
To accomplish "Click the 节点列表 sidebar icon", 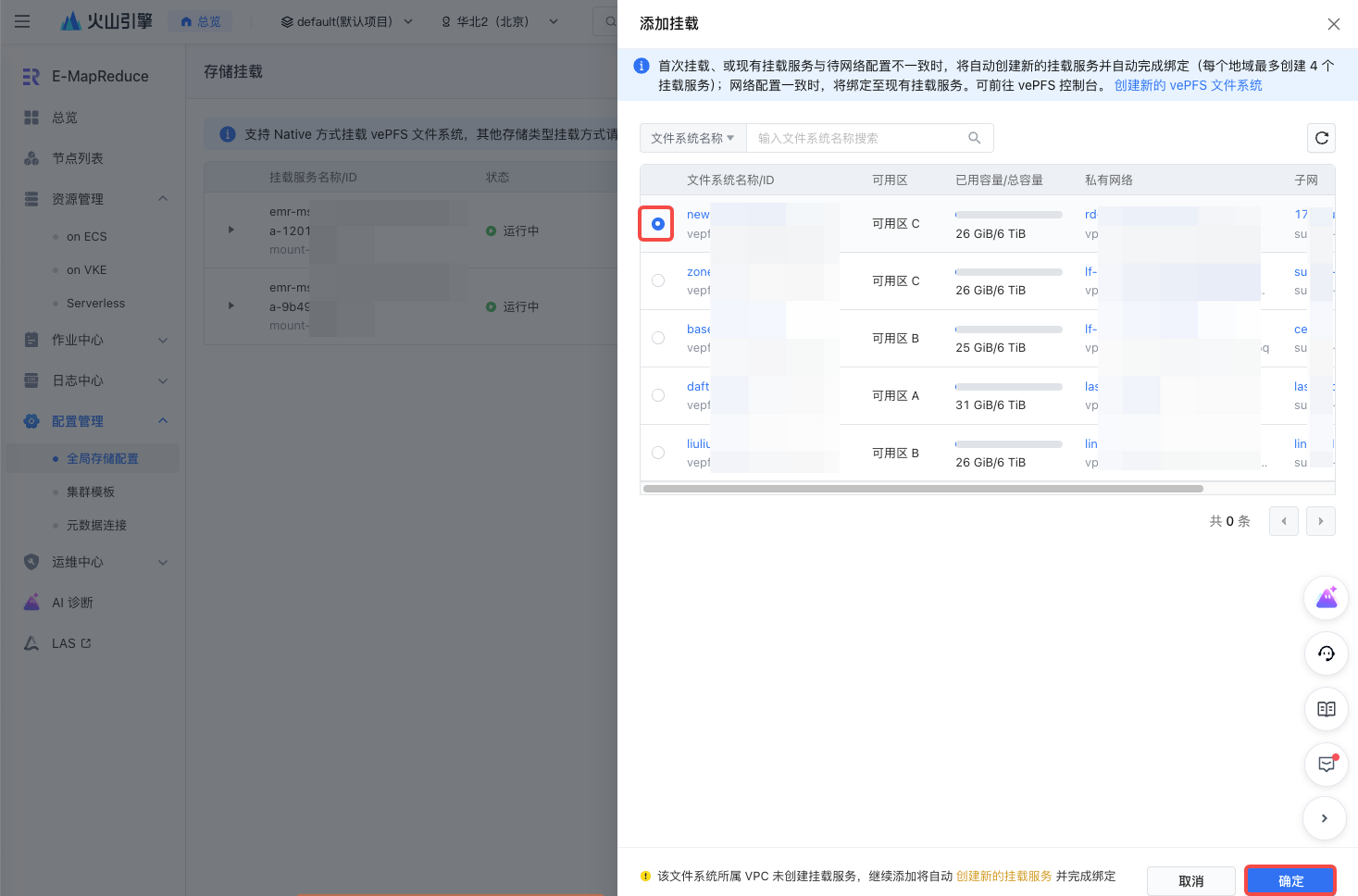I will 31,158.
